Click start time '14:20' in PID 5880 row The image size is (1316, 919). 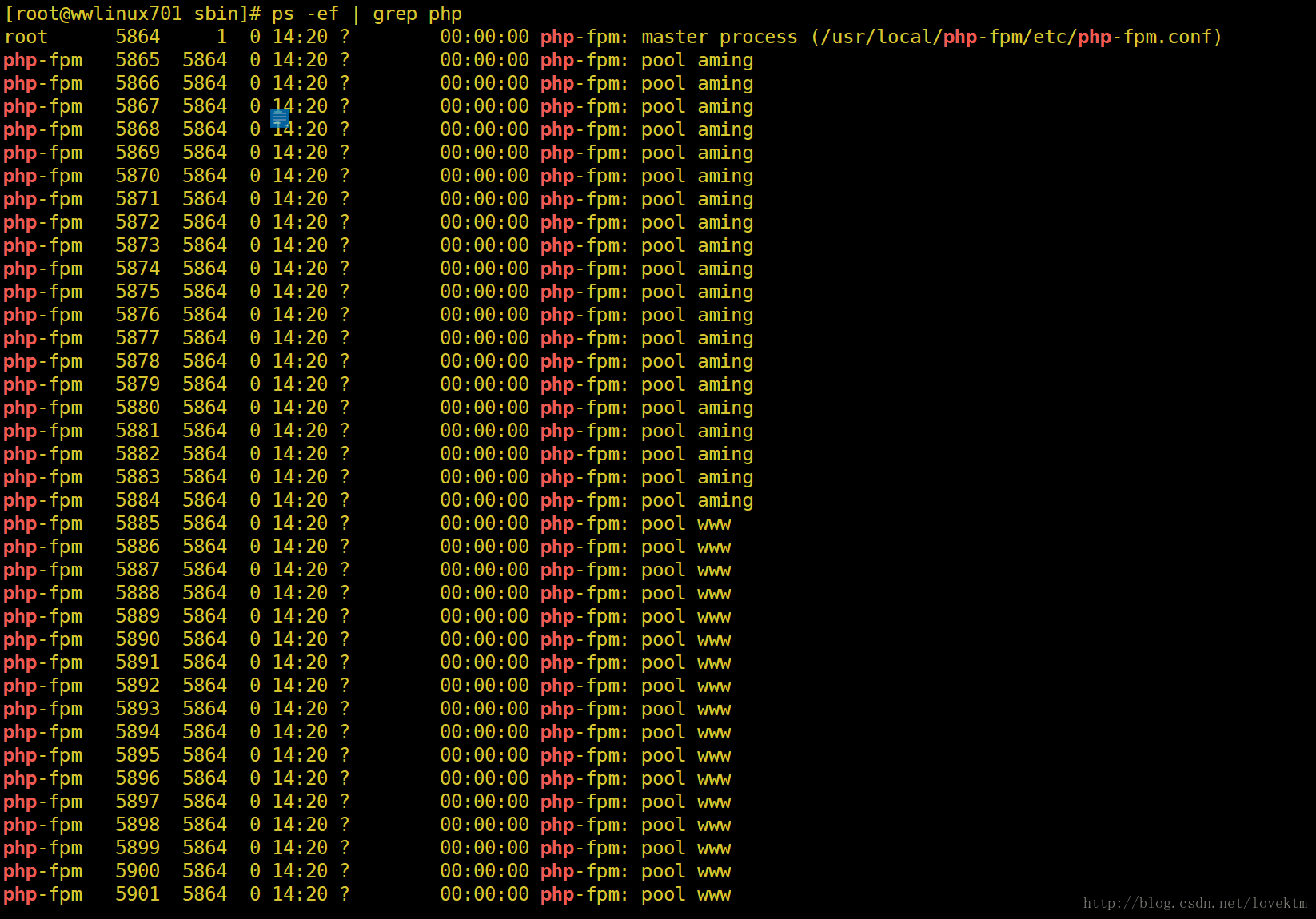[x=300, y=408]
